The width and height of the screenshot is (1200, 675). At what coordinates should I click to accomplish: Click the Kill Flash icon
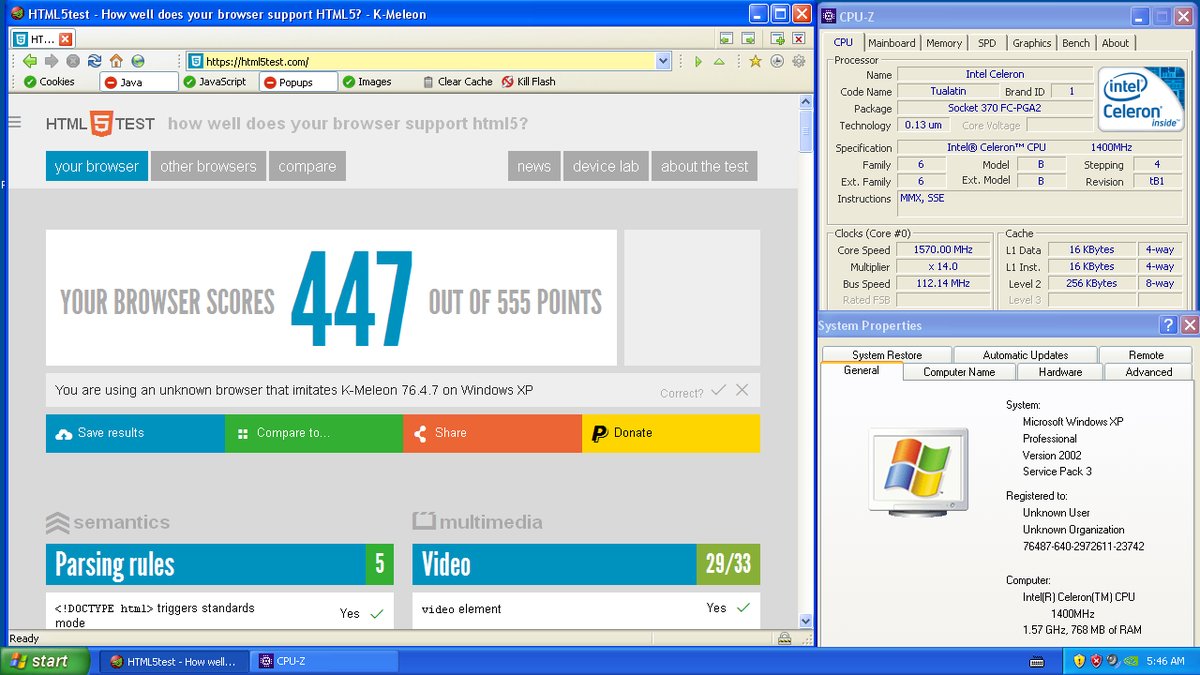tap(508, 82)
